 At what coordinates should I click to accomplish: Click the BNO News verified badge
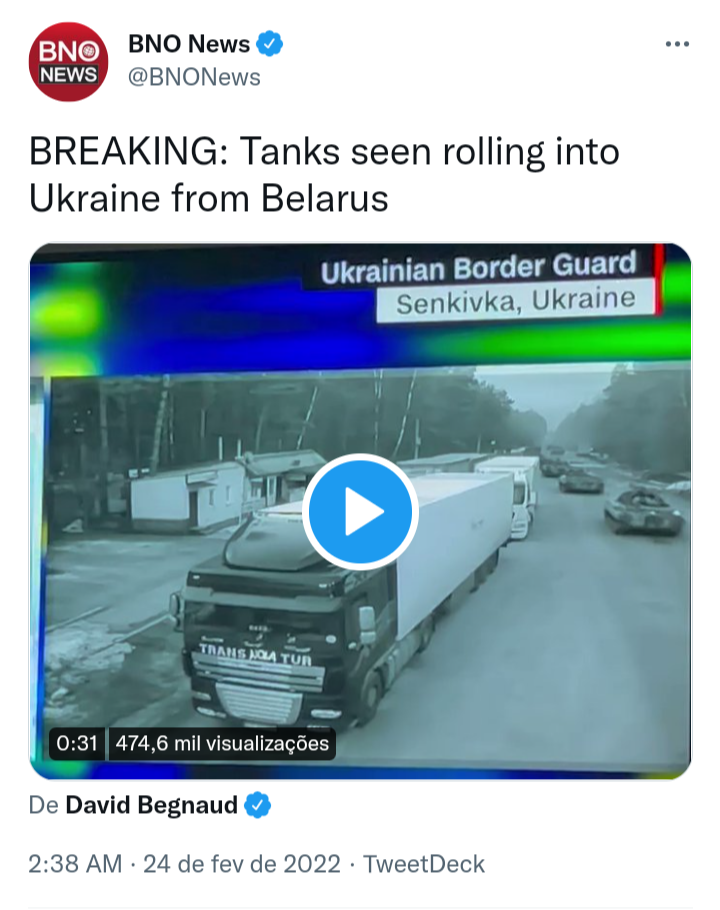point(269,44)
